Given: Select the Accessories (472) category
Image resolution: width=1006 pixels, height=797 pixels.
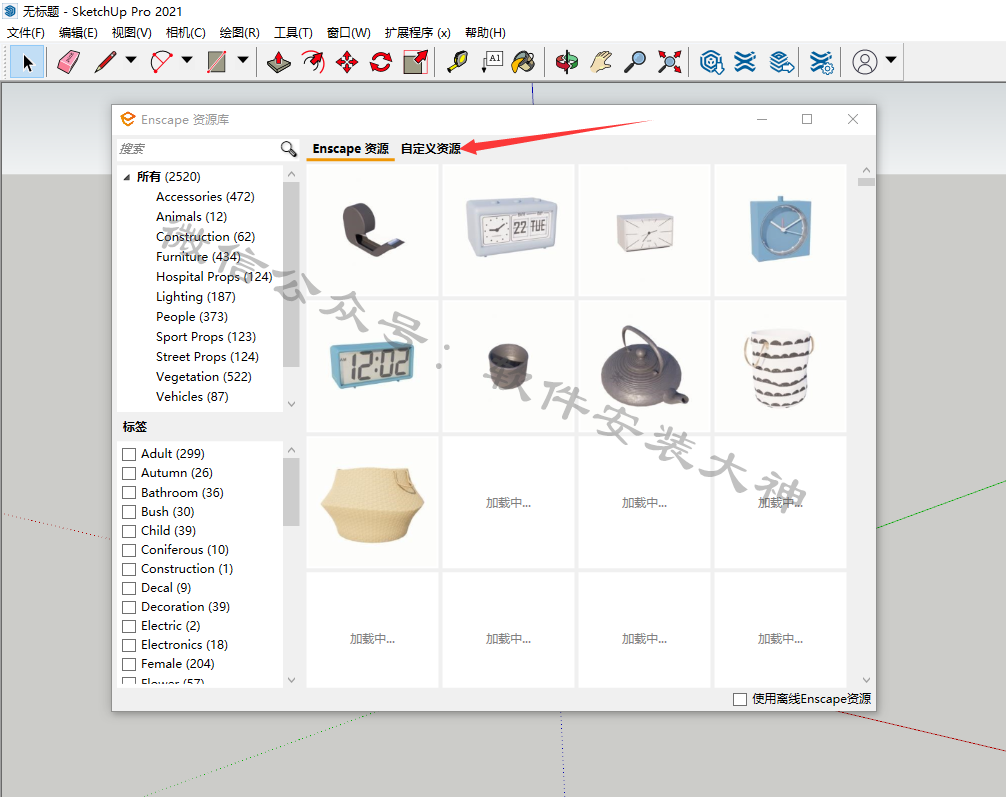Looking at the screenshot, I should (205, 197).
